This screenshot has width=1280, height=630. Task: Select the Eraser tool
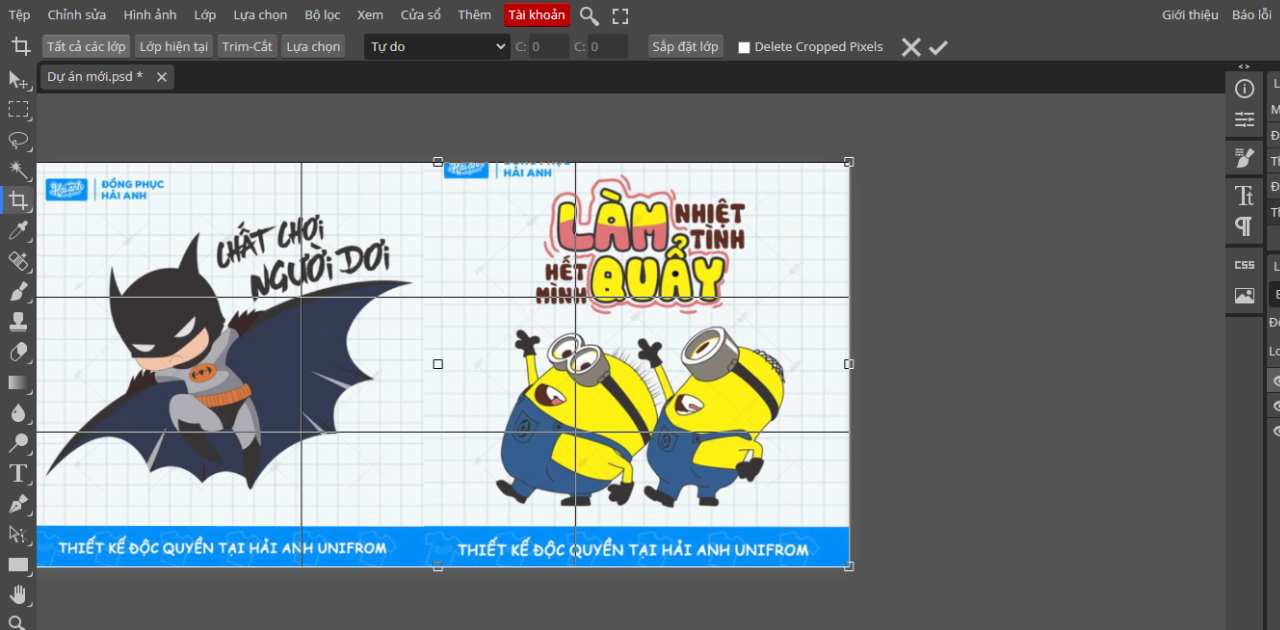coord(18,352)
